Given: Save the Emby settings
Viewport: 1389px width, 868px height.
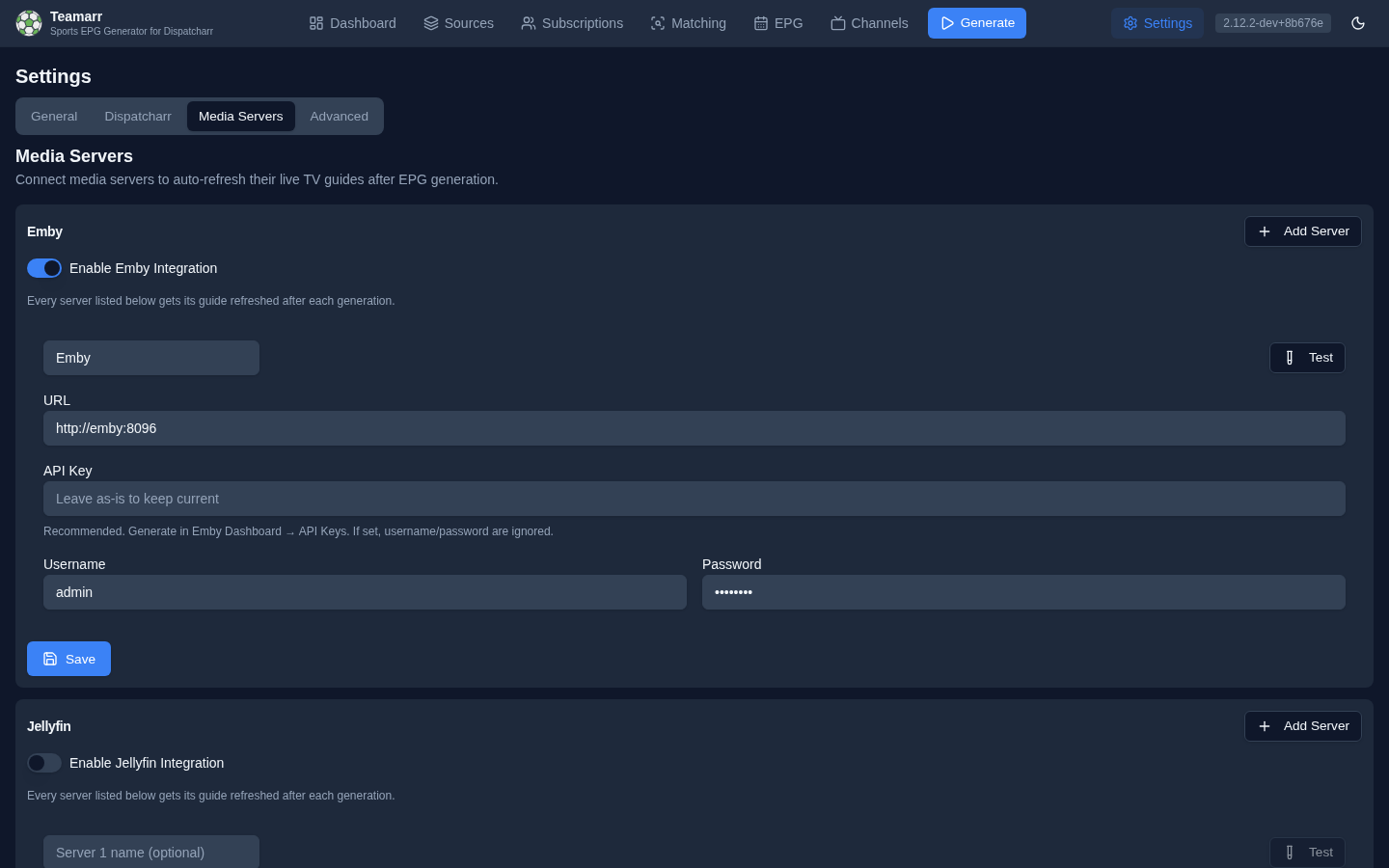Looking at the screenshot, I should [x=68, y=659].
